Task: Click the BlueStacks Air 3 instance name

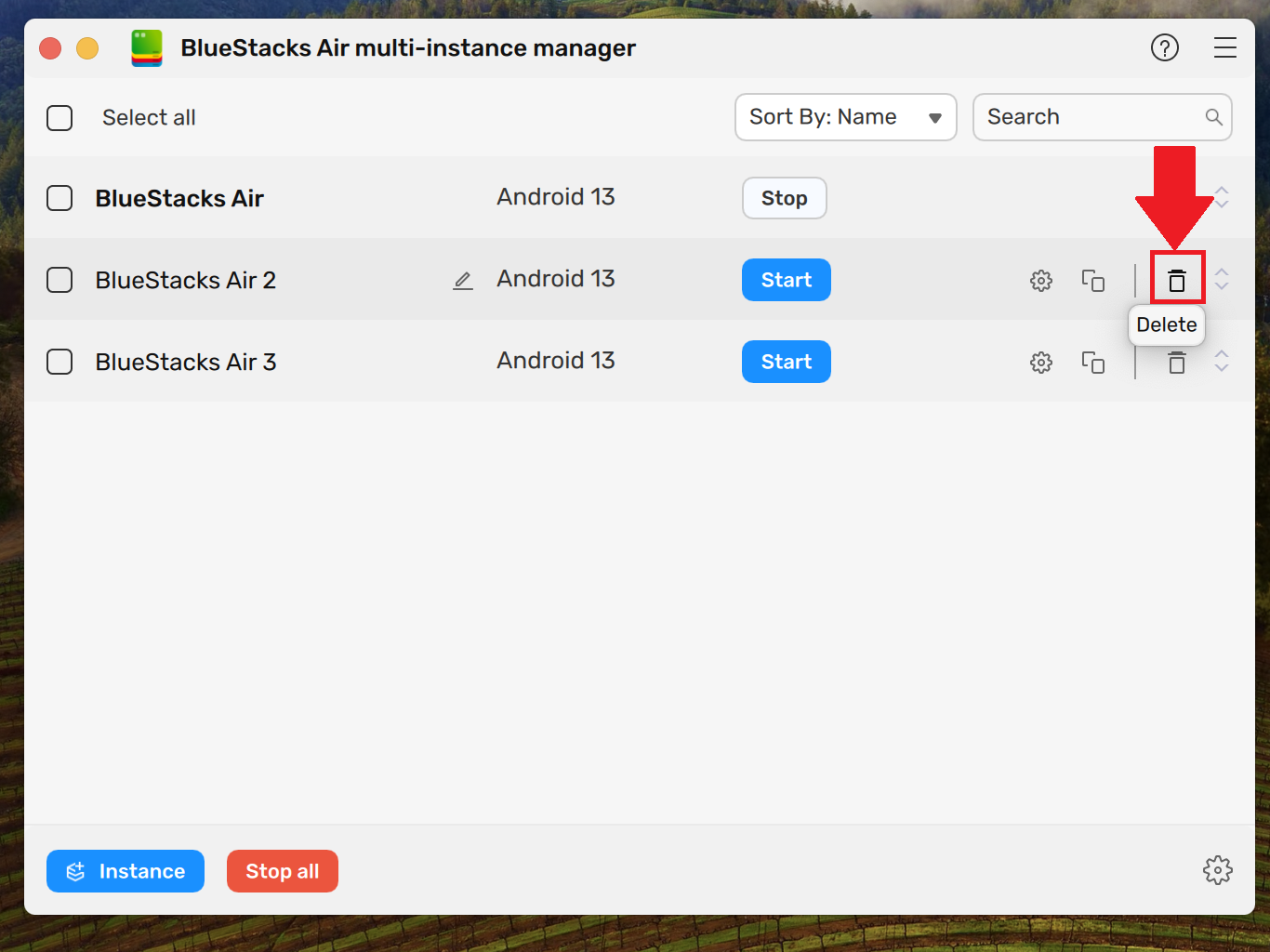Action: tap(186, 363)
